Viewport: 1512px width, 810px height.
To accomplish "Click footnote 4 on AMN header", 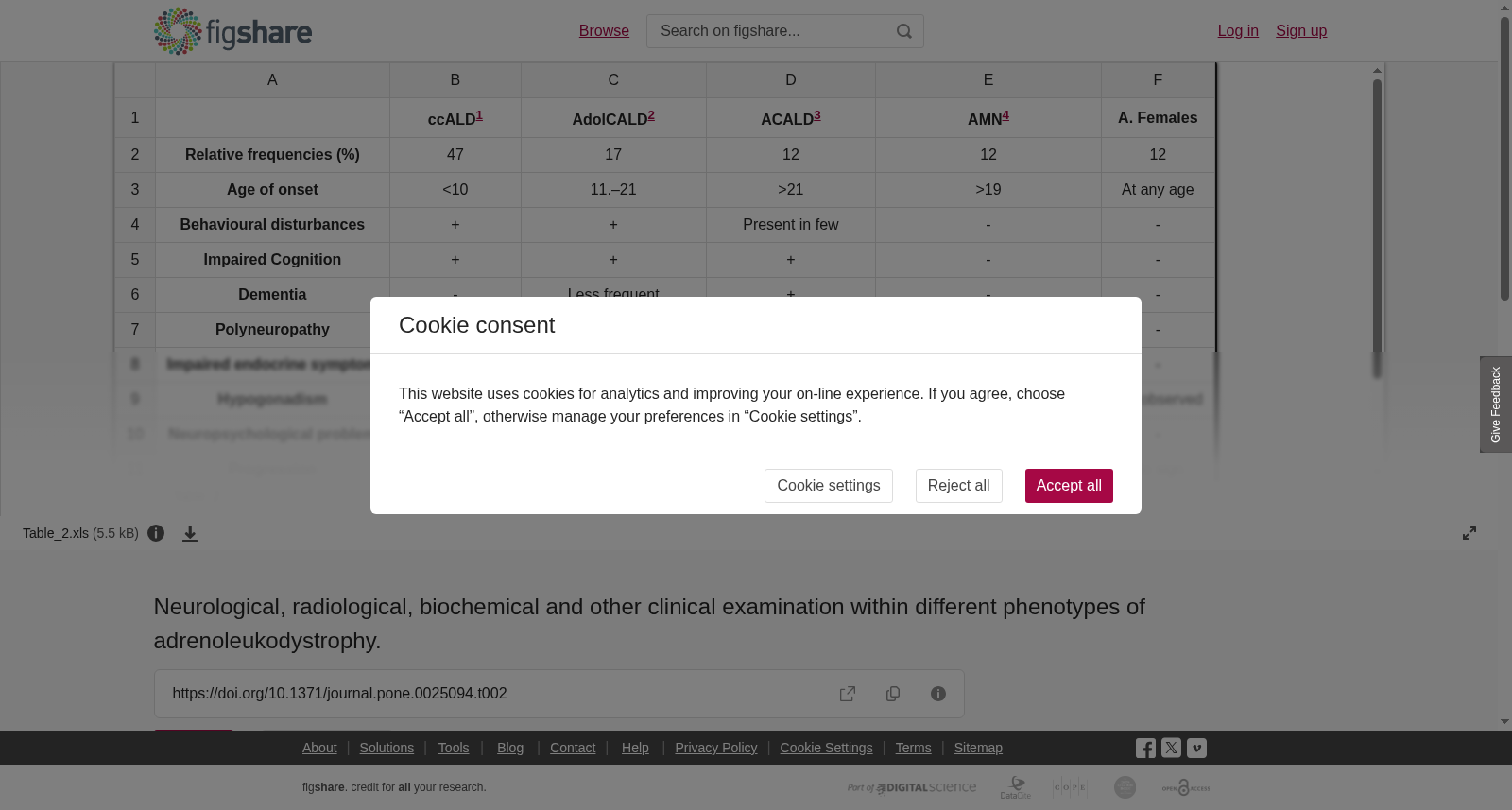I will 1005,115.
